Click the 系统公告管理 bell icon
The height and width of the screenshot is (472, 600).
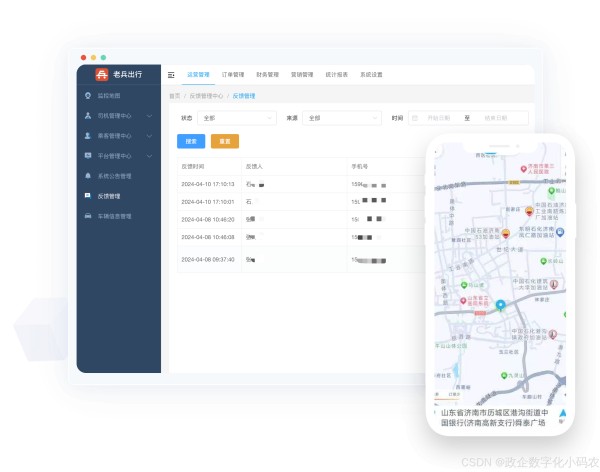(x=88, y=176)
